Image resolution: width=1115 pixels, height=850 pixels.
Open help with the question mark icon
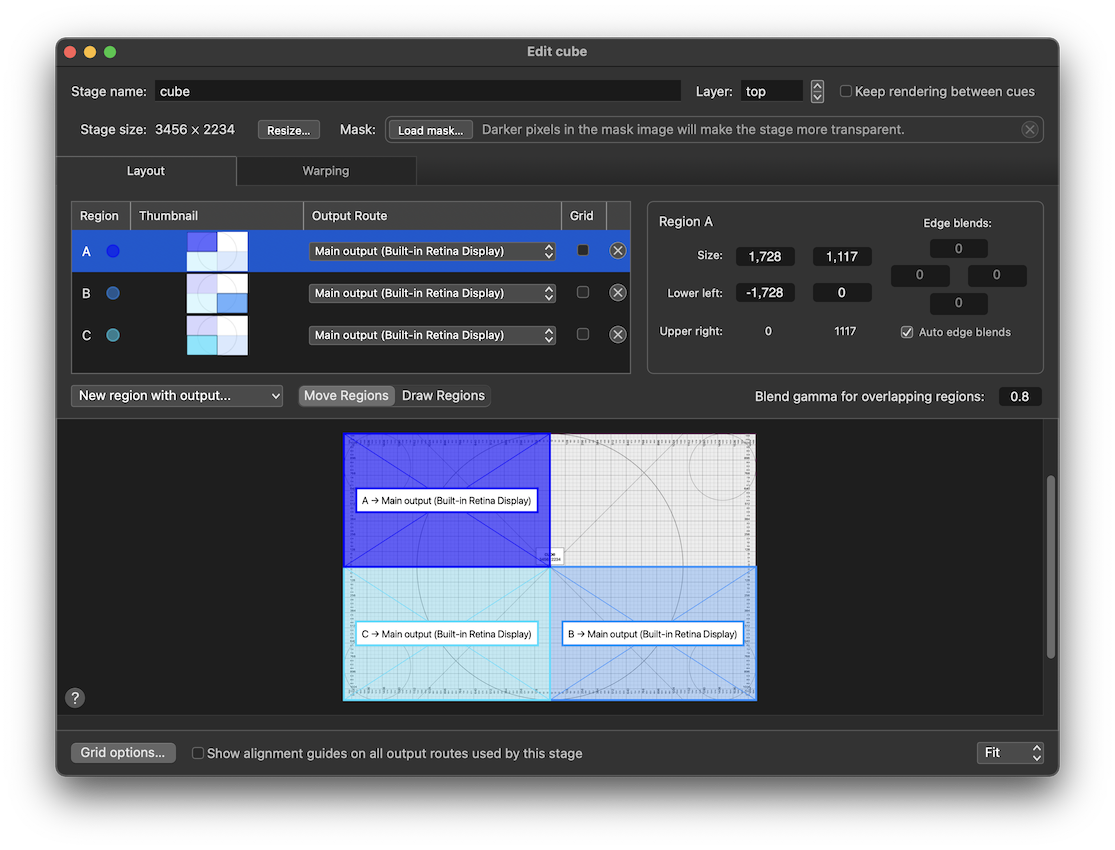click(75, 698)
